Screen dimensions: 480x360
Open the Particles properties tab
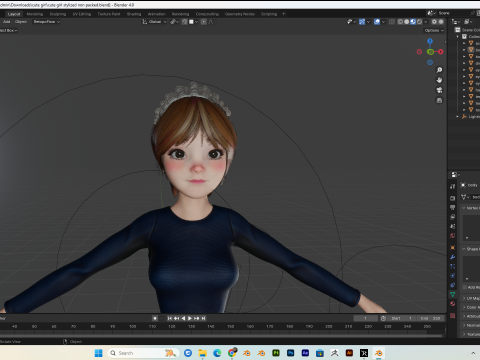[x=452, y=266]
